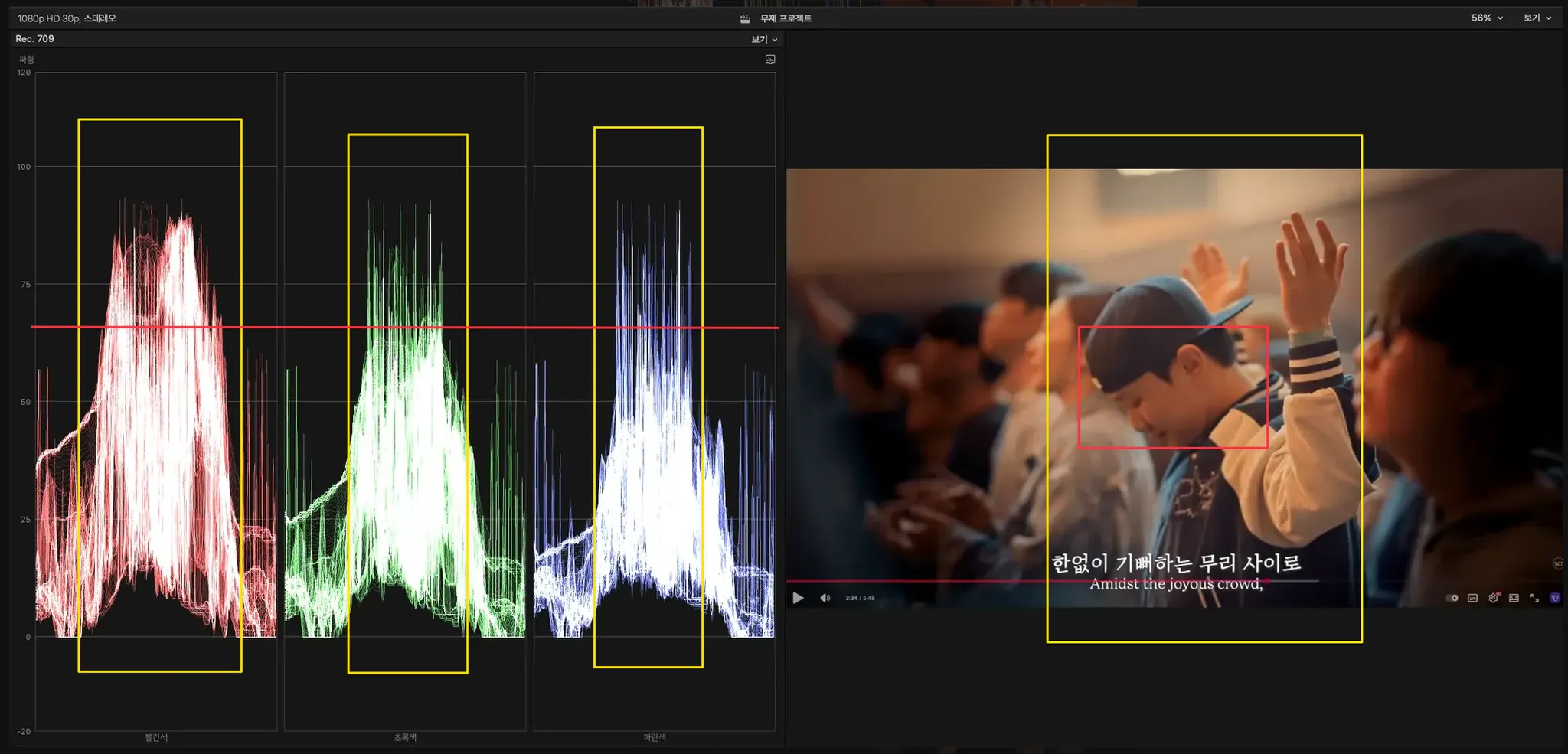Click the clapperboard project icon
Image resolution: width=1568 pixels, height=754 pixels.
click(745, 18)
